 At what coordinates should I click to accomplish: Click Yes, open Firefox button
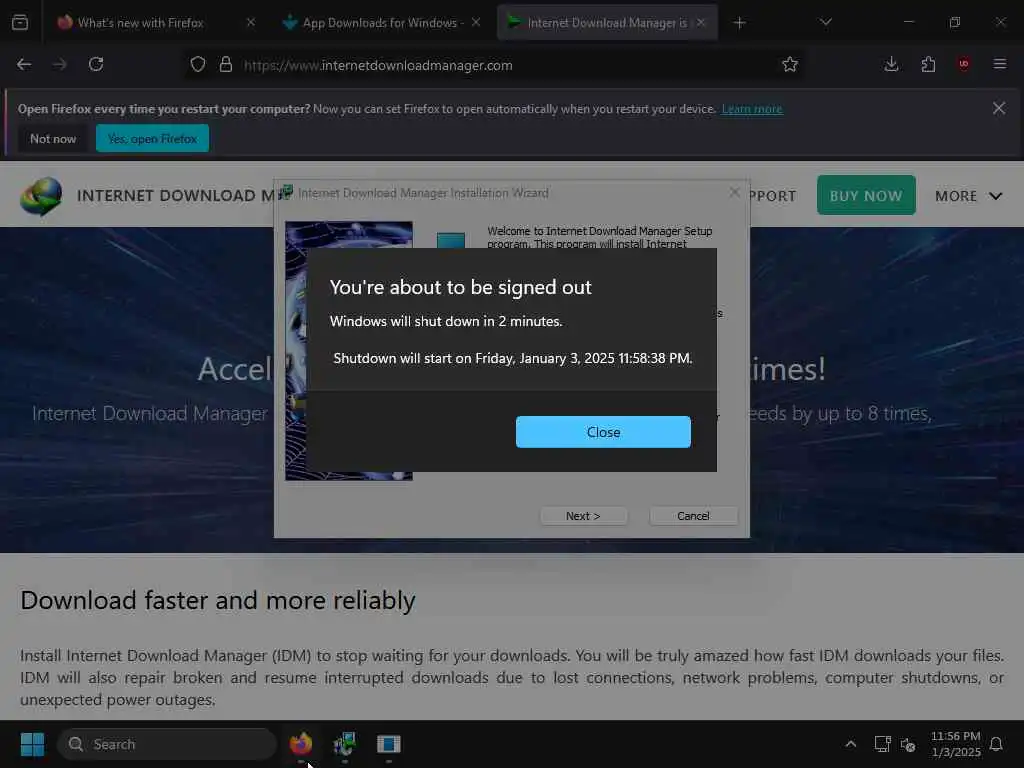click(152, 138)
